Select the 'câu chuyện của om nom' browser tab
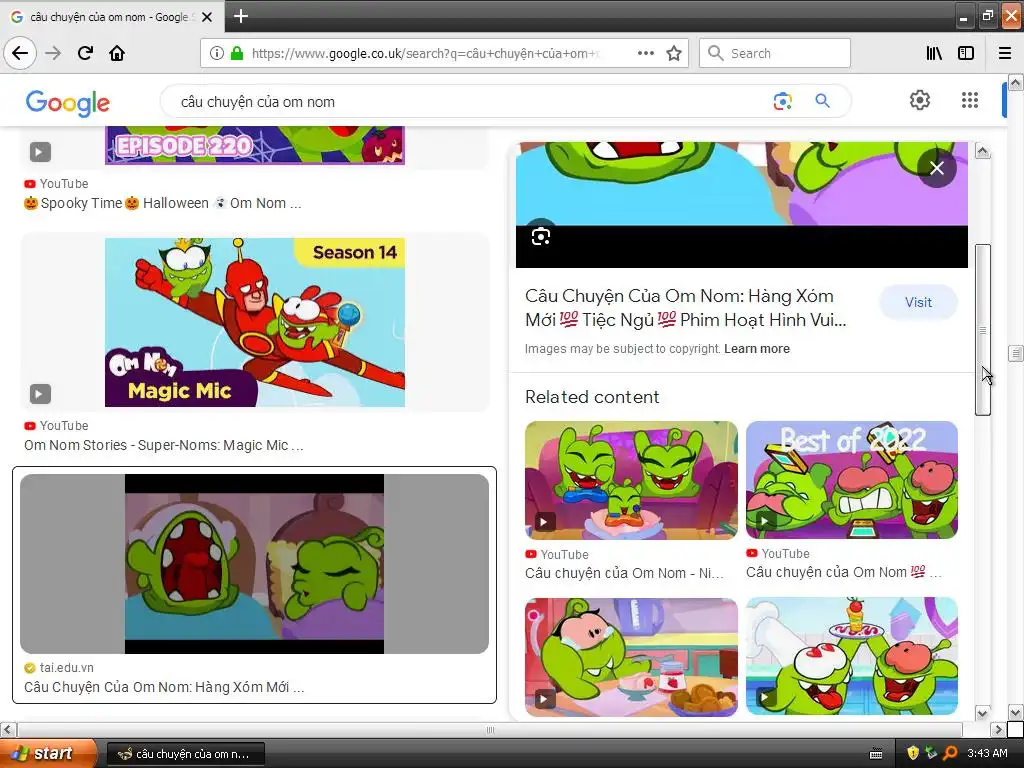This screenshot has height=768, width=1024. click(111, 17)
